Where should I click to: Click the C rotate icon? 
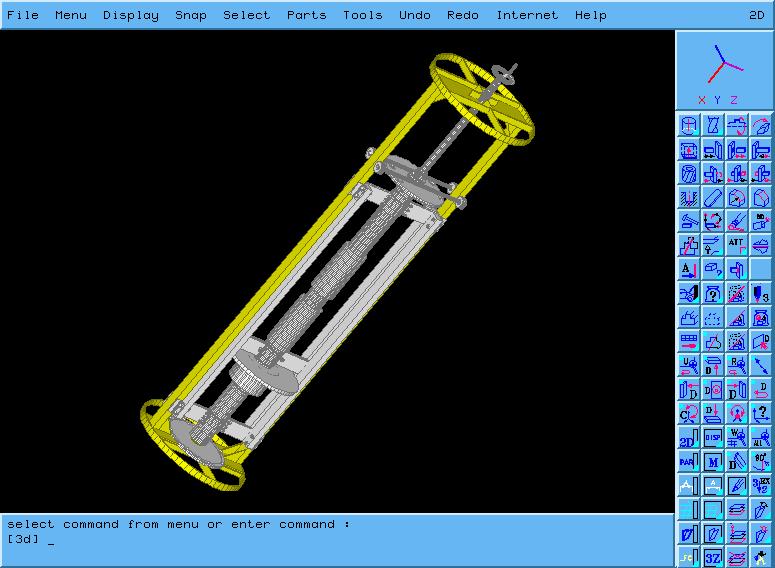(x=689, y=413)
